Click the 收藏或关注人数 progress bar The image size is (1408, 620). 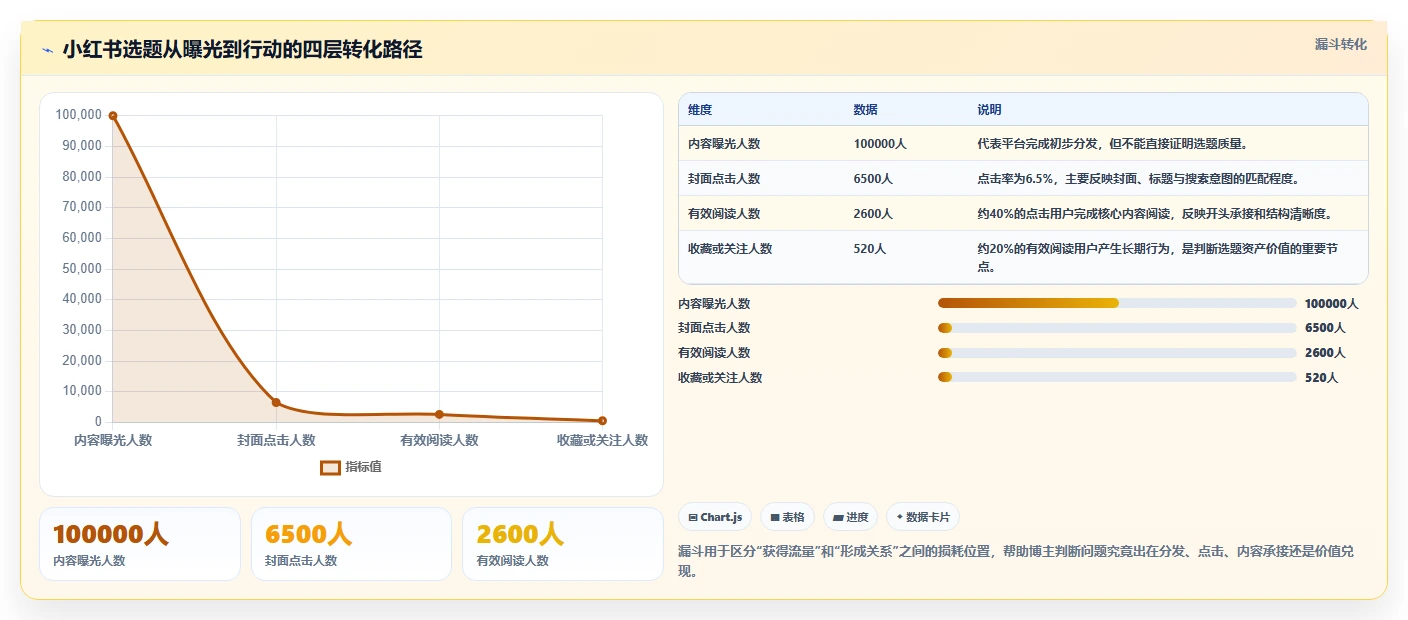click(1117, 377)
